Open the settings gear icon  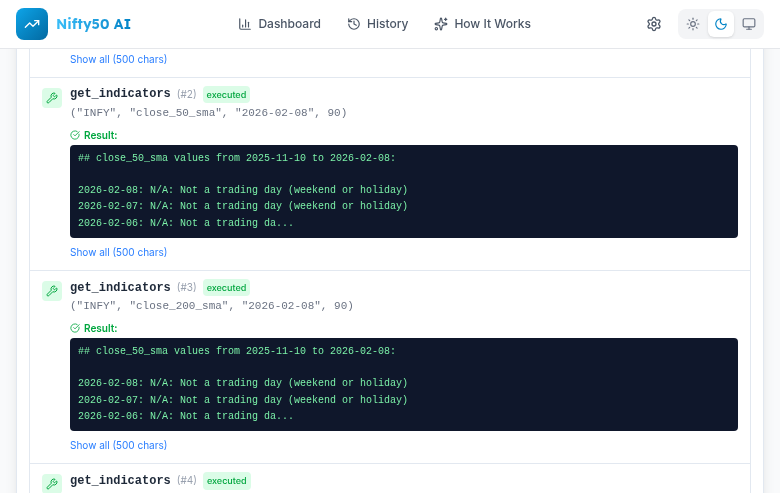click(654, 24)
